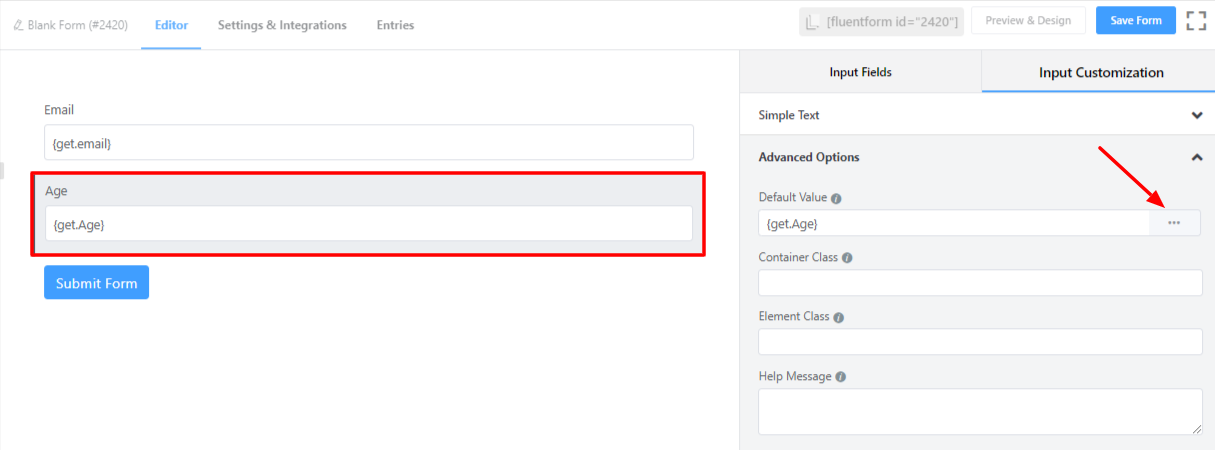
Task: Switch to Settings & Integrations tab
Action: pyautogui.click(x=282, y=25)
